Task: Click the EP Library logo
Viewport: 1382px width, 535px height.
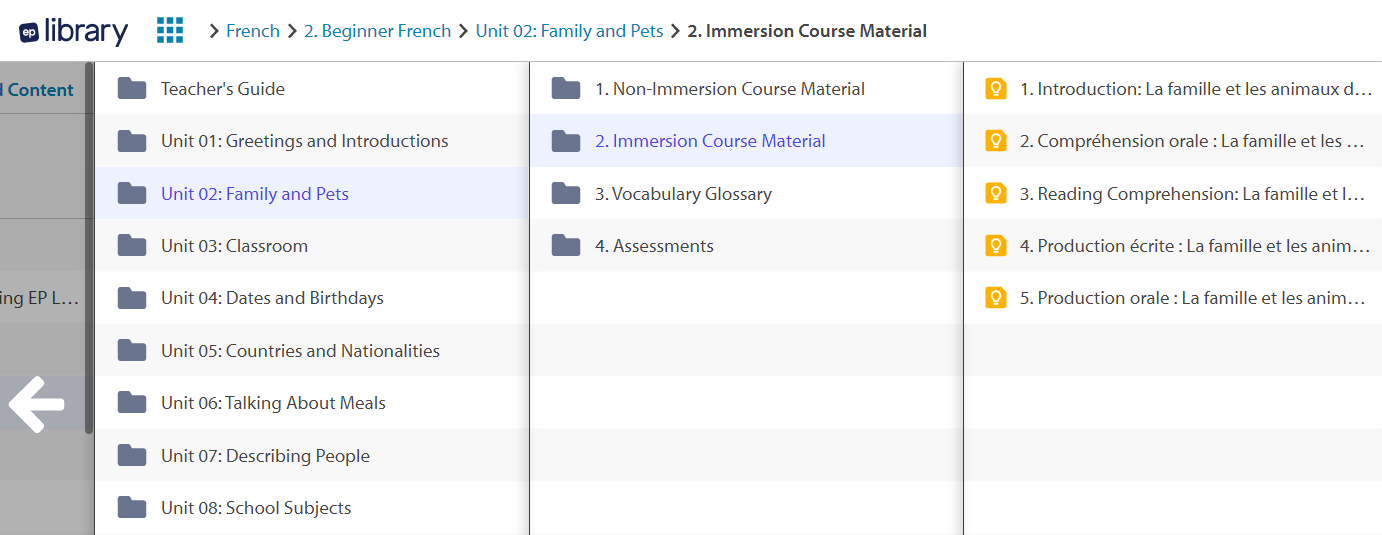Action: tap(73, 31)
